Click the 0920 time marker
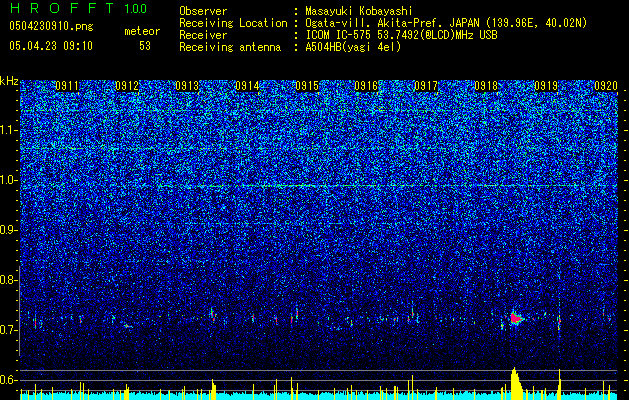Viewport: 629px width, 400px height. coord(606,86)
